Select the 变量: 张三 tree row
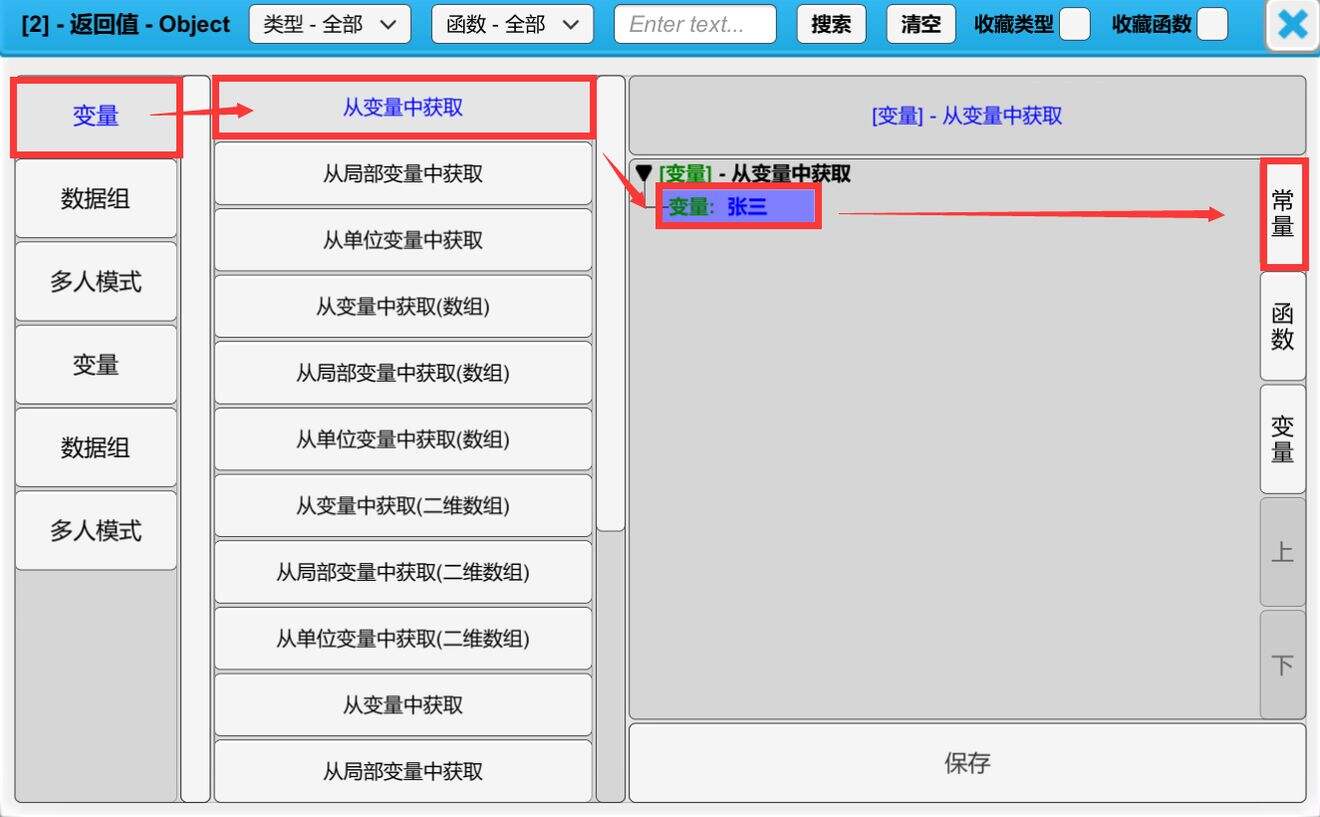Screen dimensions: 1320x817 (738, 207)
